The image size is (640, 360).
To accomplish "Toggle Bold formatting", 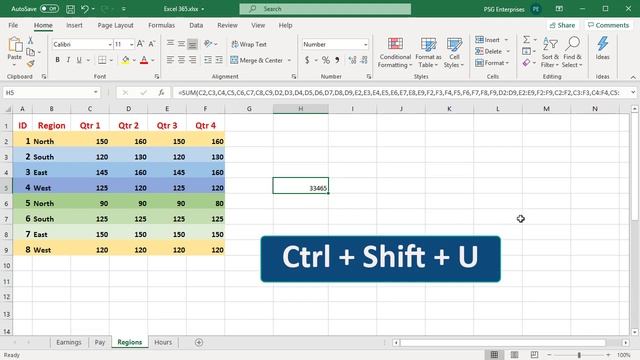I will pyautogui.click(x=58, y=60).
